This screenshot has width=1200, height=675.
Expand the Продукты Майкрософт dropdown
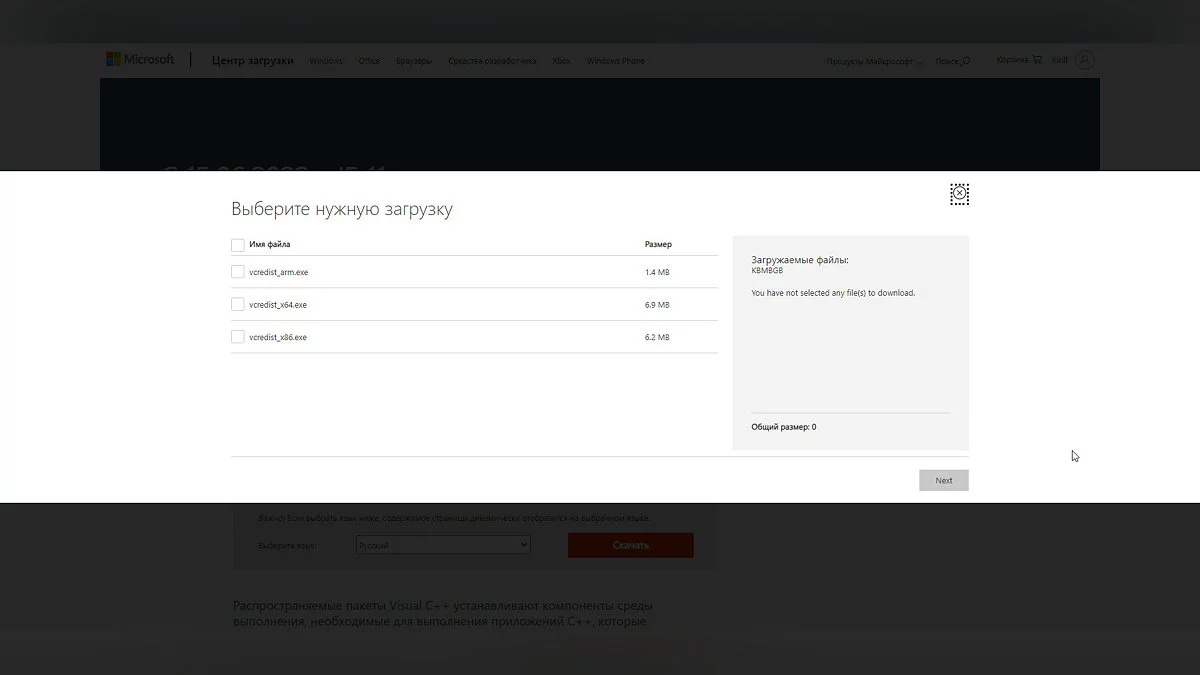click(874, 61)
